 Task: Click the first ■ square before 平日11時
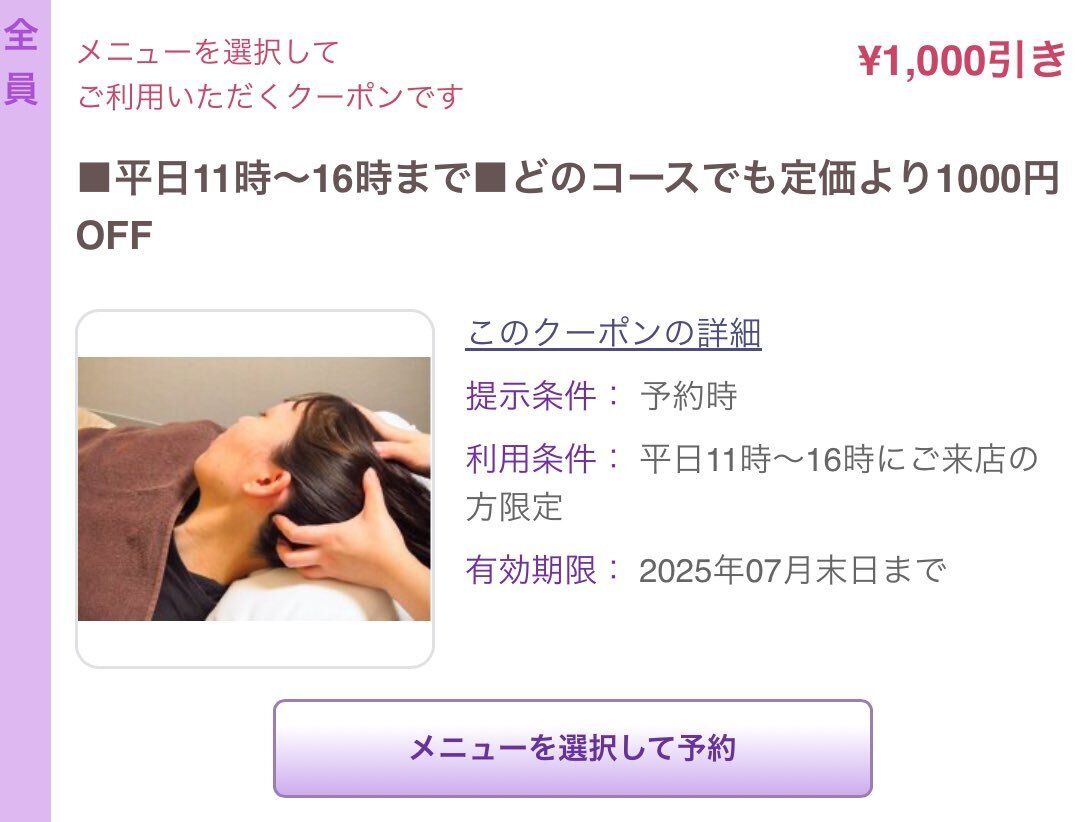(x=94, y=178)
